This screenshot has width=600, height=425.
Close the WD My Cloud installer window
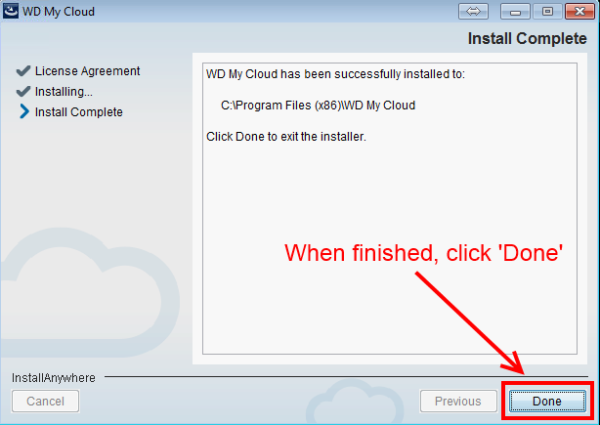tap(580, 11)
